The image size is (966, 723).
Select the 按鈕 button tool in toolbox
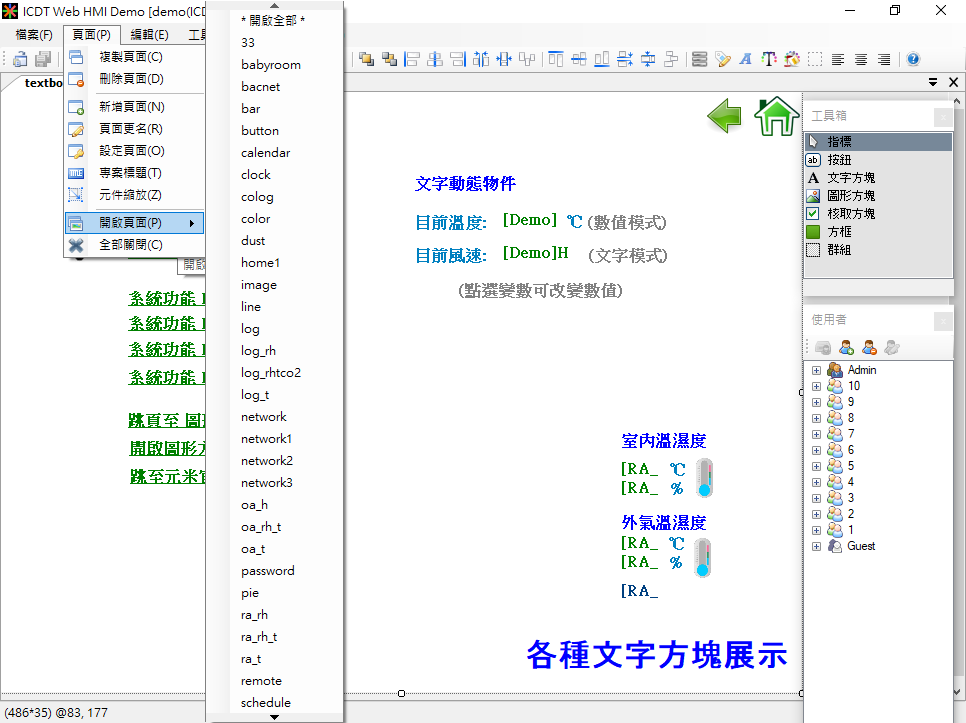839,160
